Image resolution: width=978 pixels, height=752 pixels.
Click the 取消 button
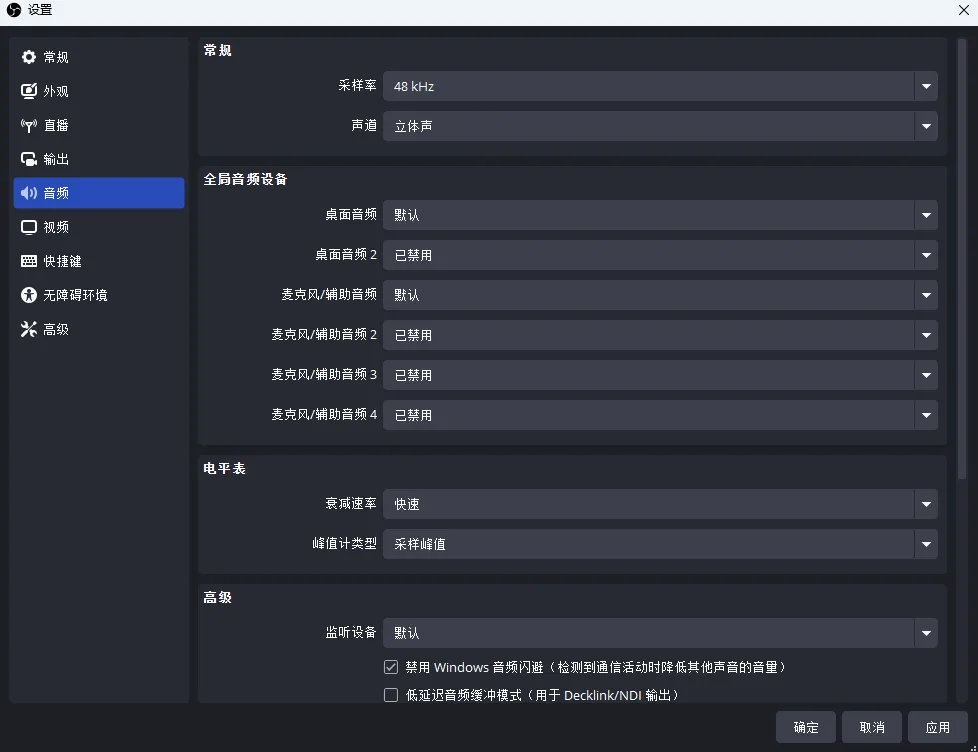click(x=871, y=727)
